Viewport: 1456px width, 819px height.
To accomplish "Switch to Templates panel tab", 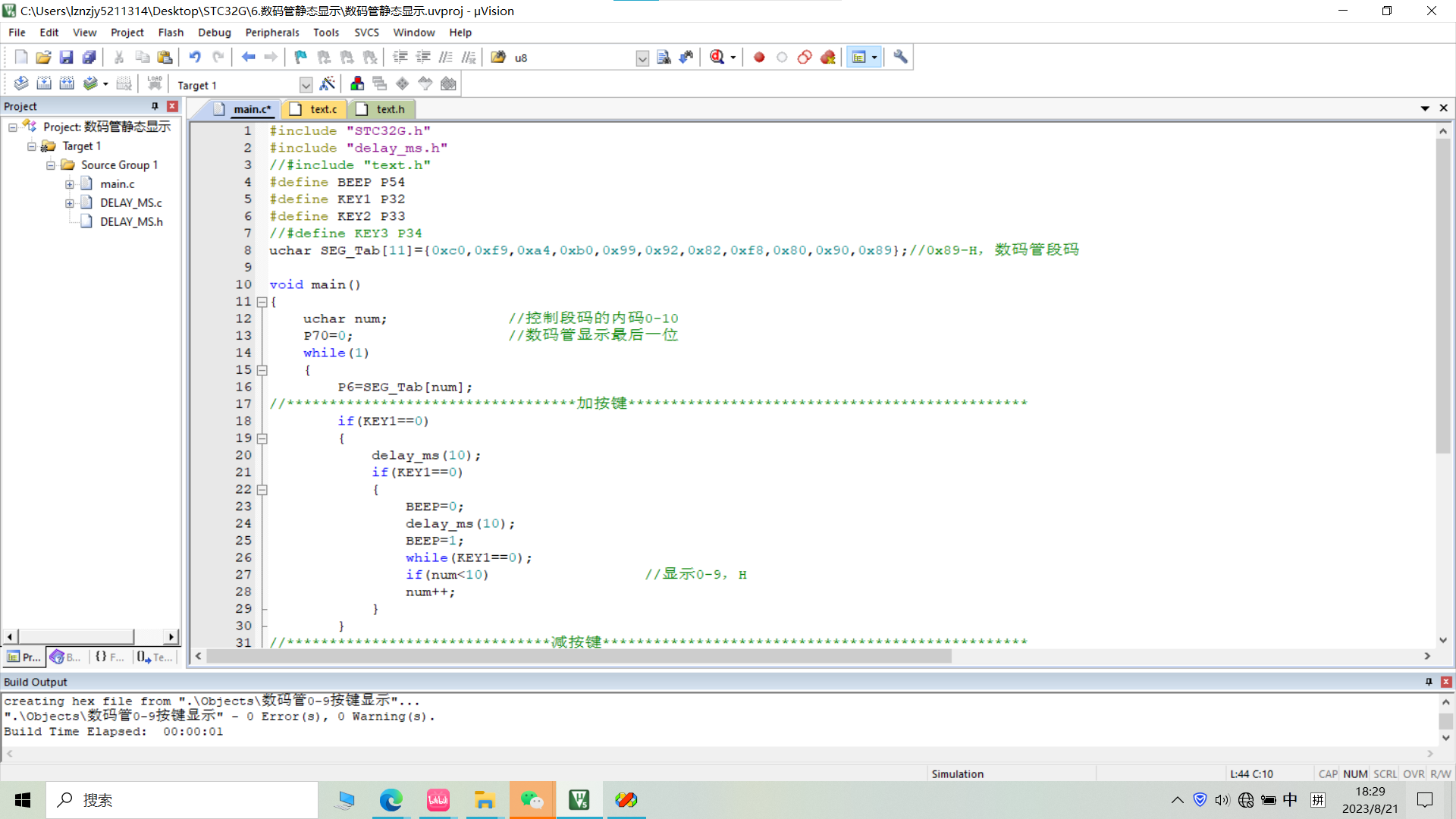I will 155,657.
